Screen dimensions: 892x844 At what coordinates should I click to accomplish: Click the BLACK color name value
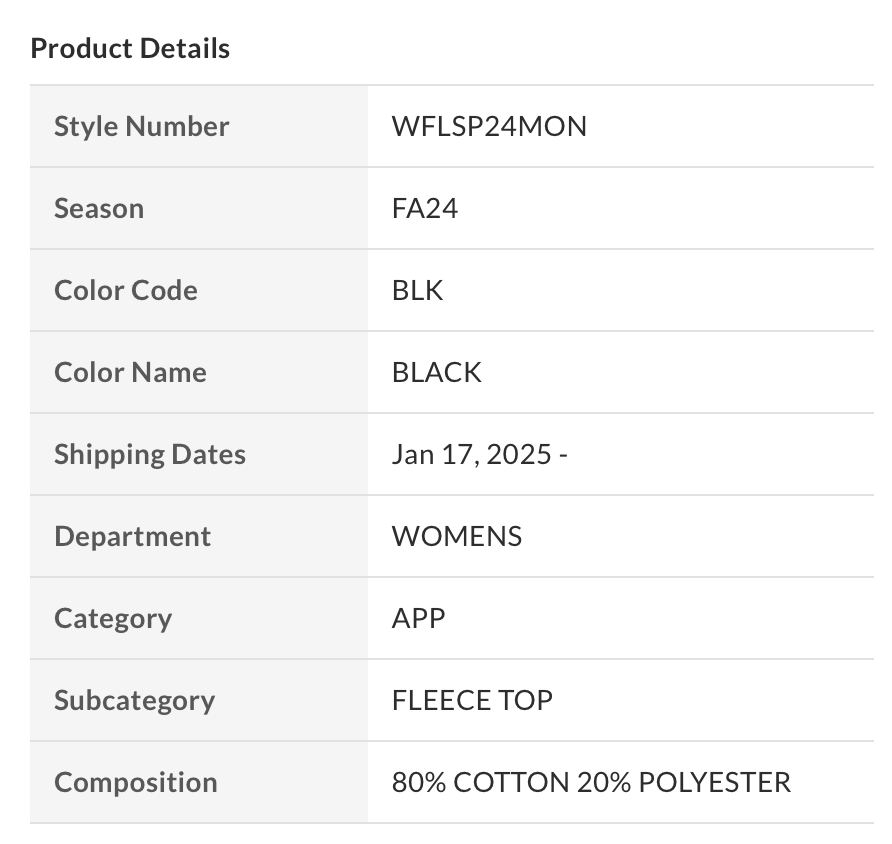click(x=437, y=372)
